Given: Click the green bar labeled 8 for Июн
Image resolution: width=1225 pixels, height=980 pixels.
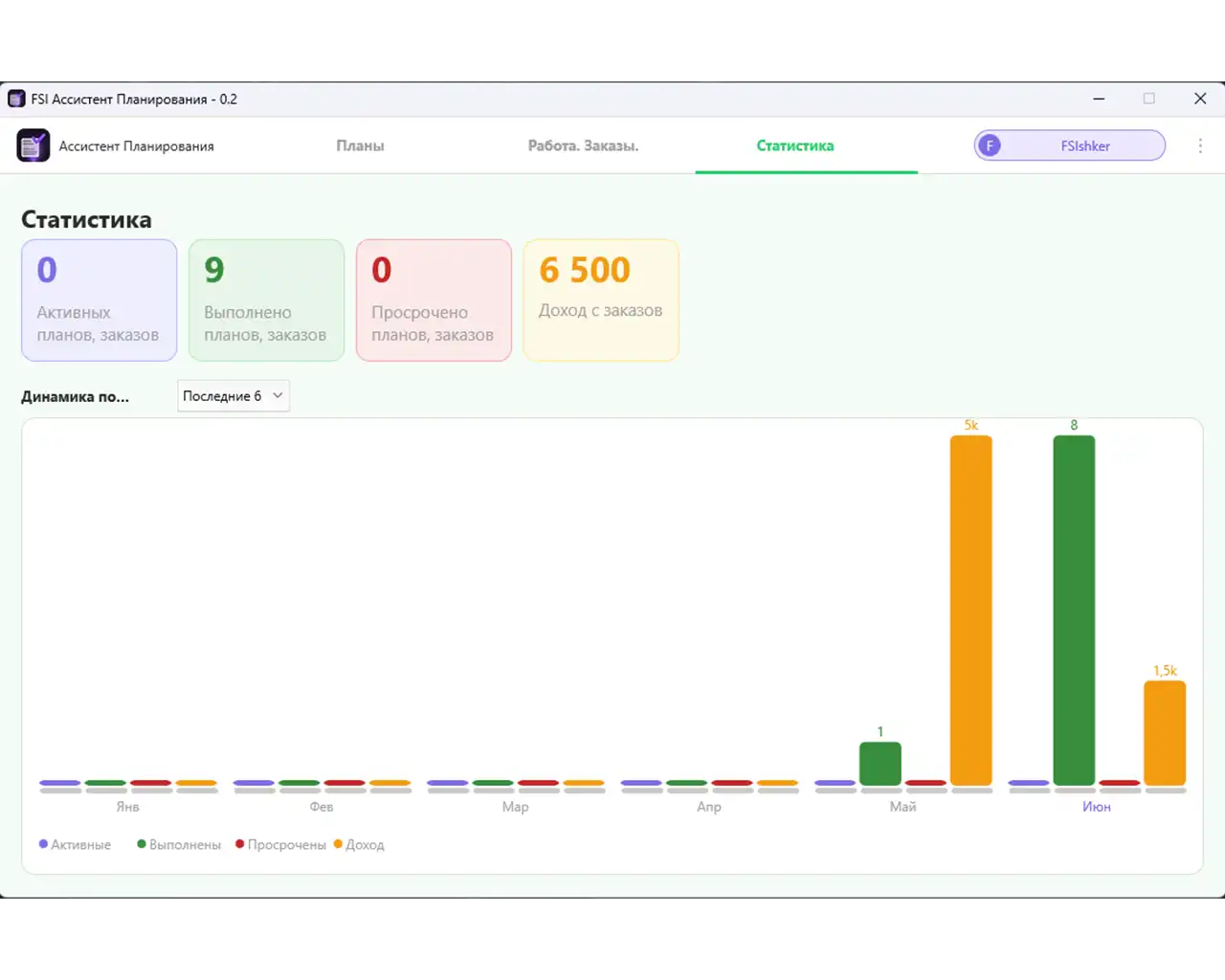Looking at the screenshot, I should tap(1074, 610).
